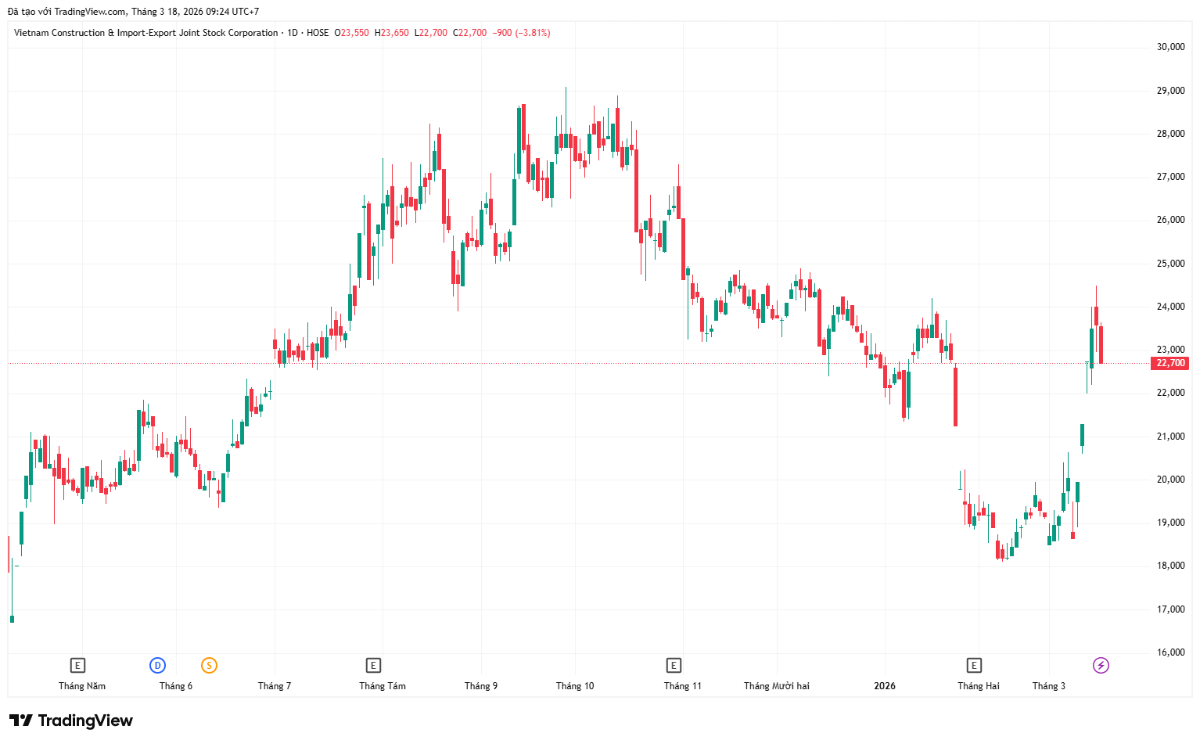Select the earnings E marker near Tháng 11
The width and height of the screenshot is (1200, 744).
click(674, 665)
